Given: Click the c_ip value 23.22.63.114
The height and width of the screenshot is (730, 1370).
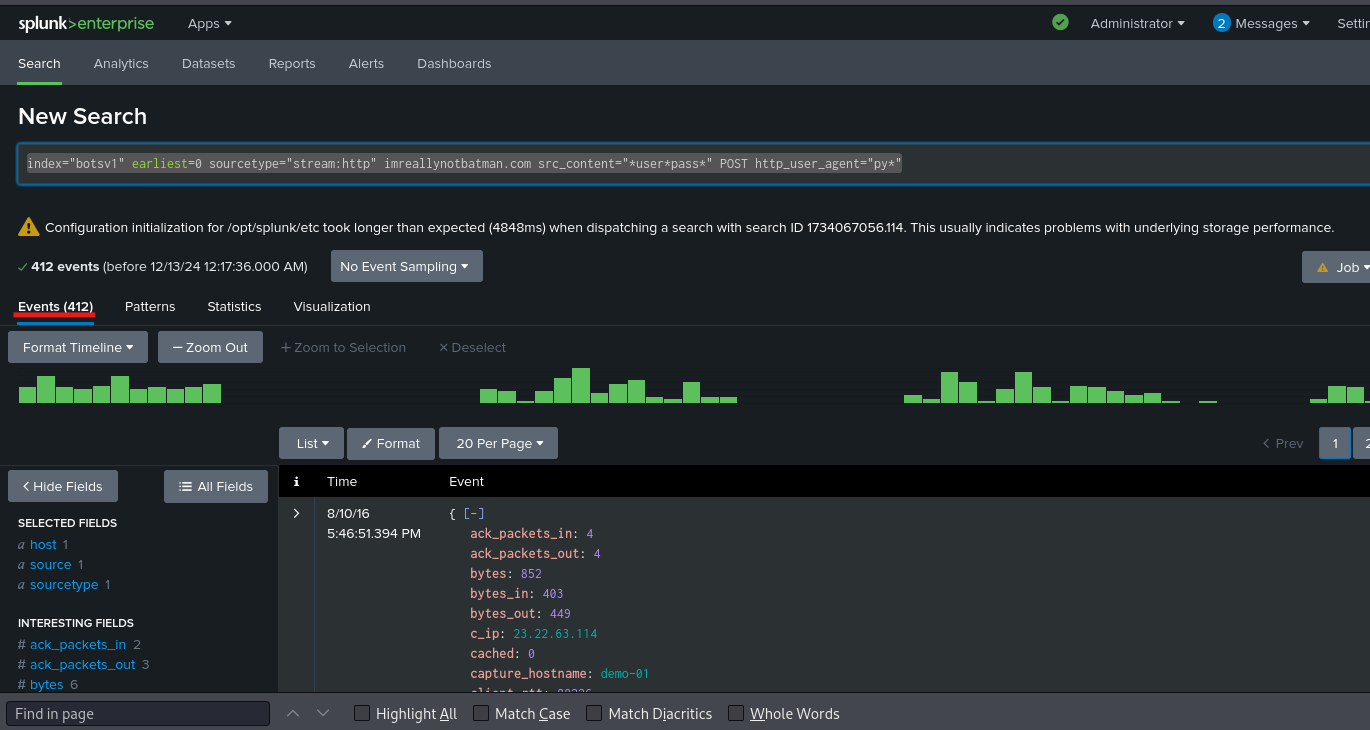Looking at the screenshot, I should [555, 633].
